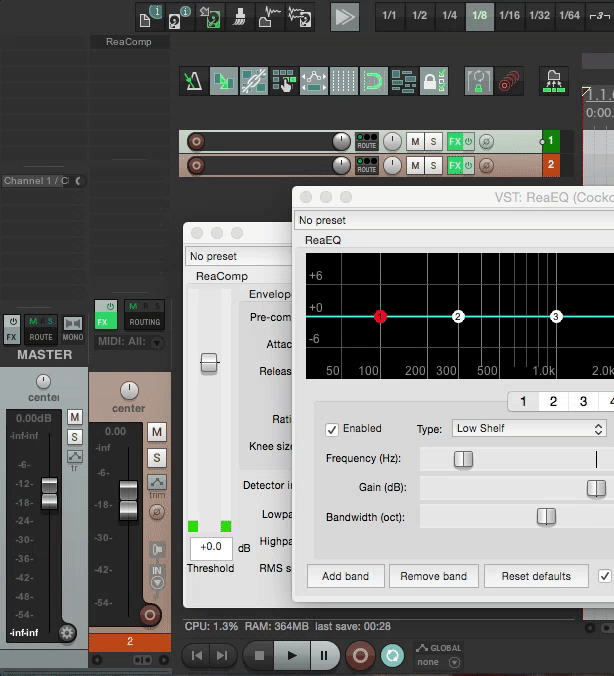Open master track settings gear
614x676 pixels.
67,632
